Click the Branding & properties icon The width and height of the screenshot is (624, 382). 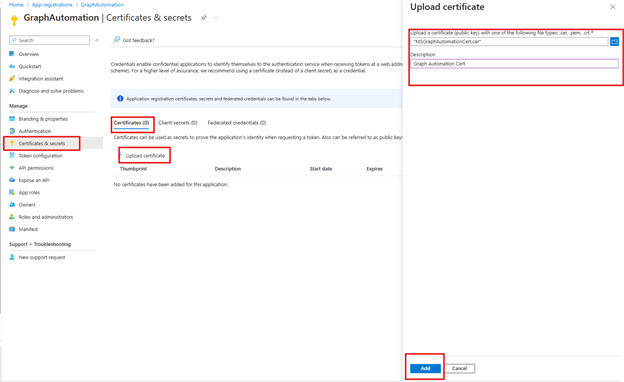tap(12, 119)
